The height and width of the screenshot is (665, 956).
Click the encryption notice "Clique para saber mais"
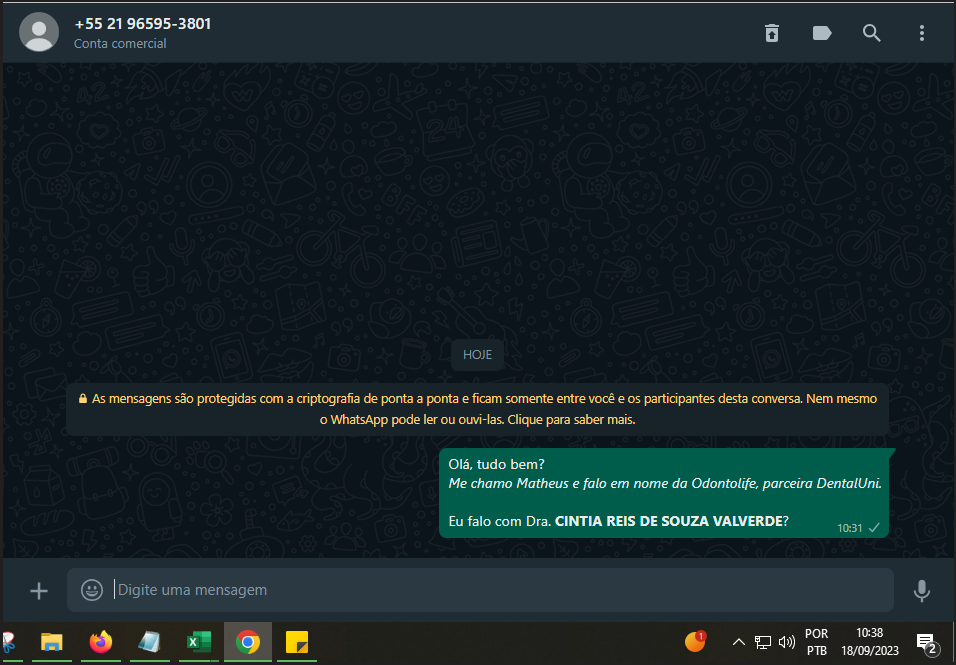tap(571, 419)
